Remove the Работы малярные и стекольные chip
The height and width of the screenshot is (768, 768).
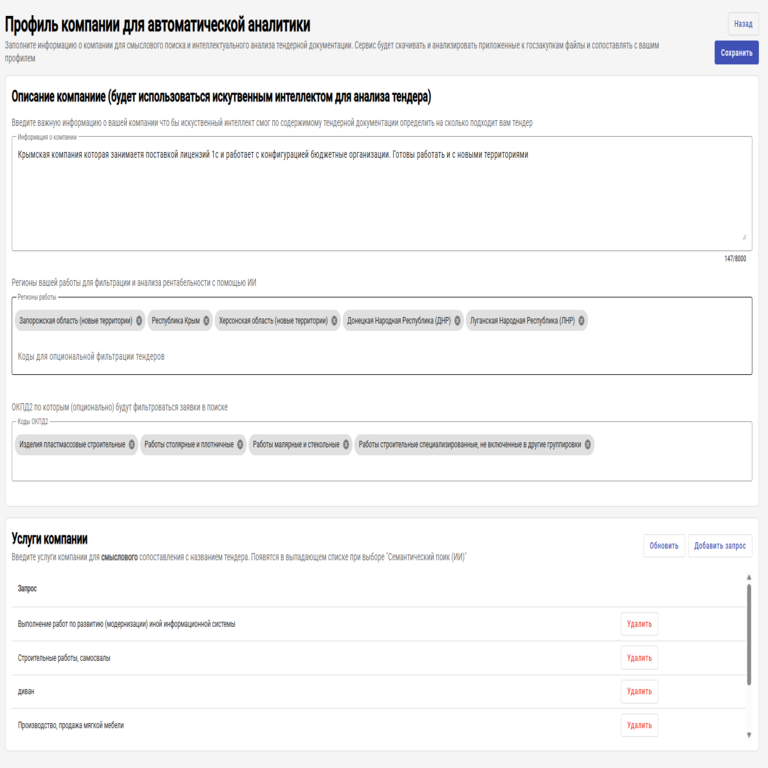[346, 444]
